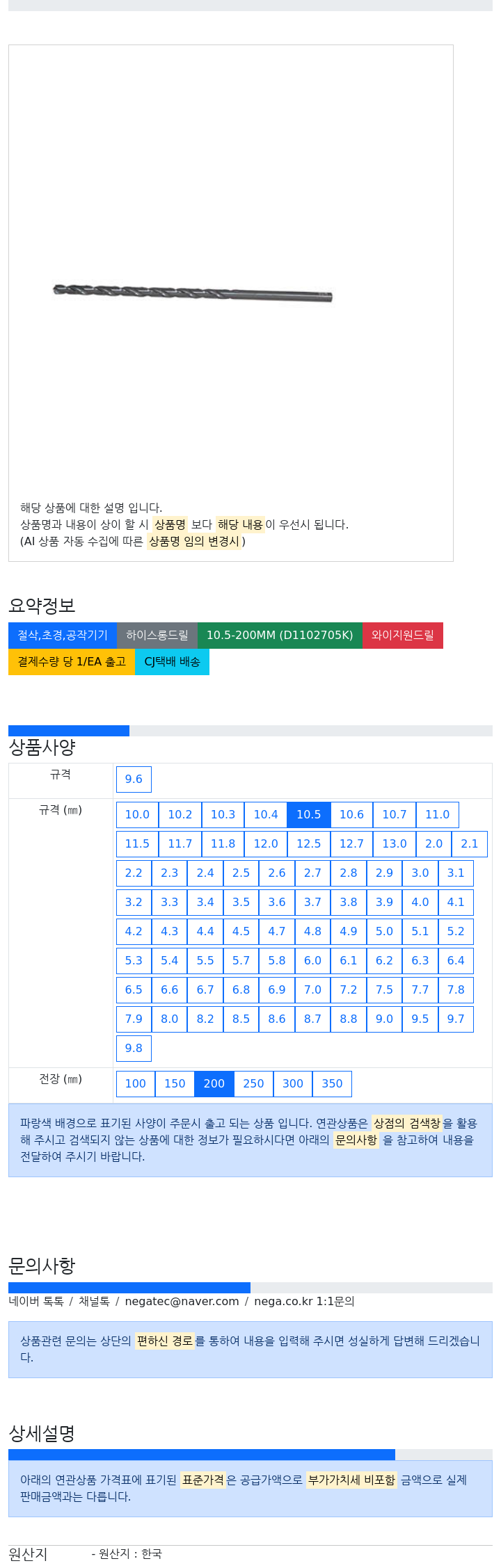Open the 하이스롱드릴 tag
This screenshot has width=501, height=1568.
[157, 635]
